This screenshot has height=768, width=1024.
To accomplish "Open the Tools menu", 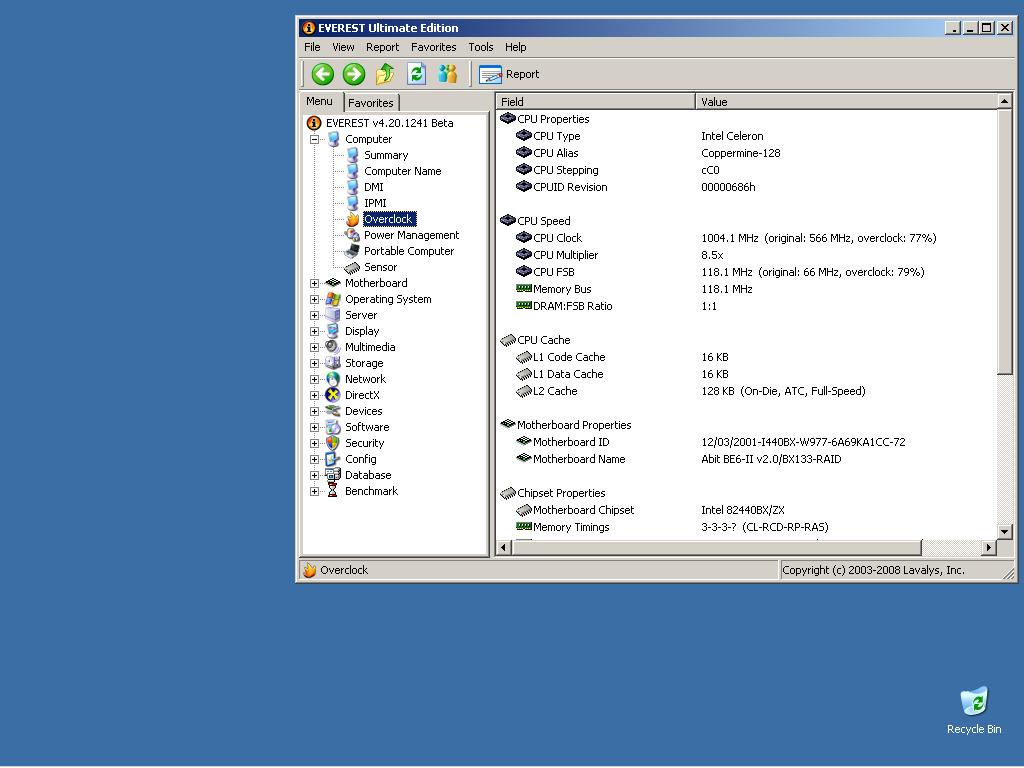I will click(481, 47).
